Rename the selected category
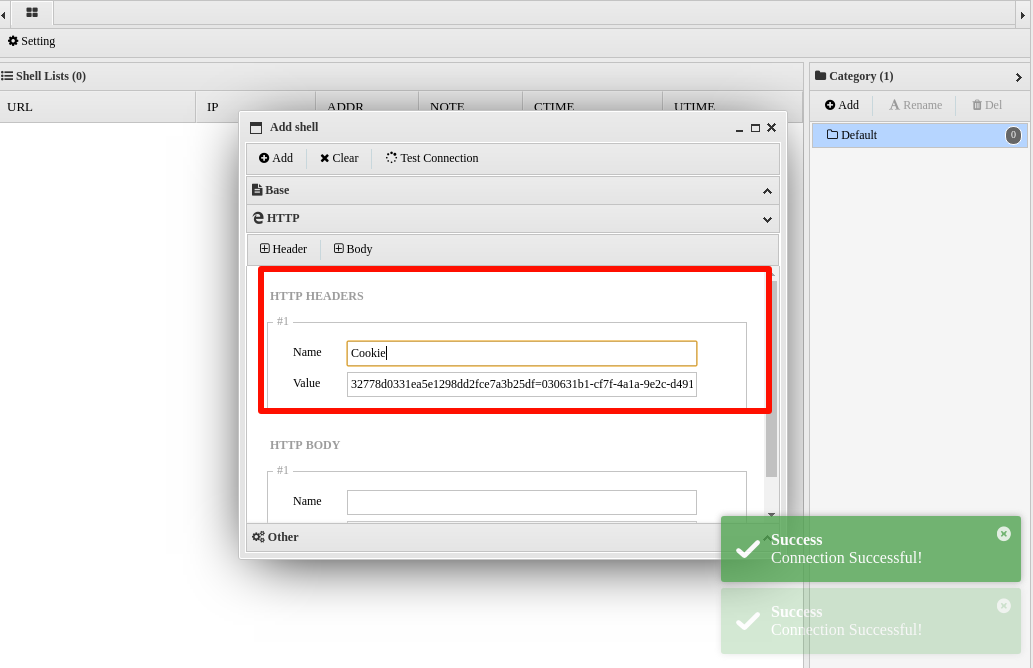Screen dimensions: 1033x668 [x=915, y=105]
